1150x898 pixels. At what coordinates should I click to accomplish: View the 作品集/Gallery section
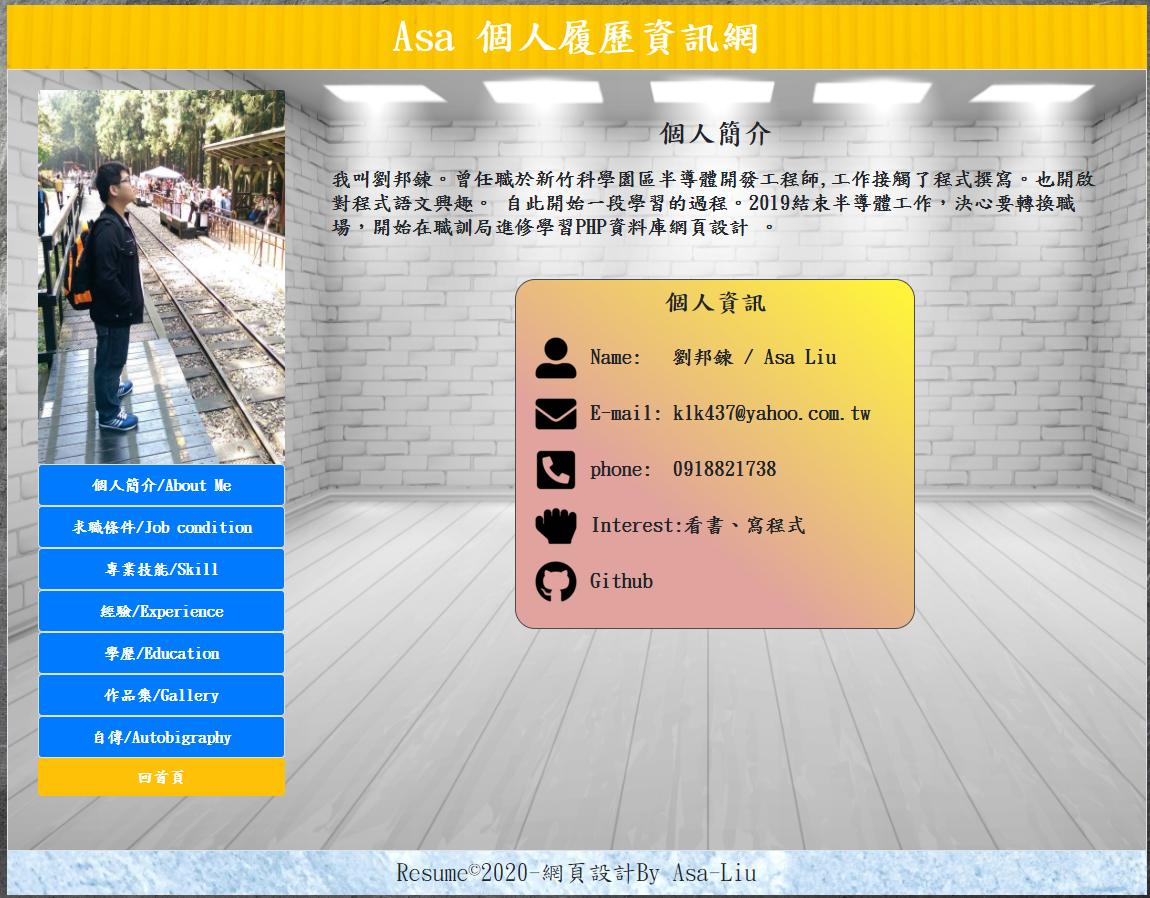(161, 696)
